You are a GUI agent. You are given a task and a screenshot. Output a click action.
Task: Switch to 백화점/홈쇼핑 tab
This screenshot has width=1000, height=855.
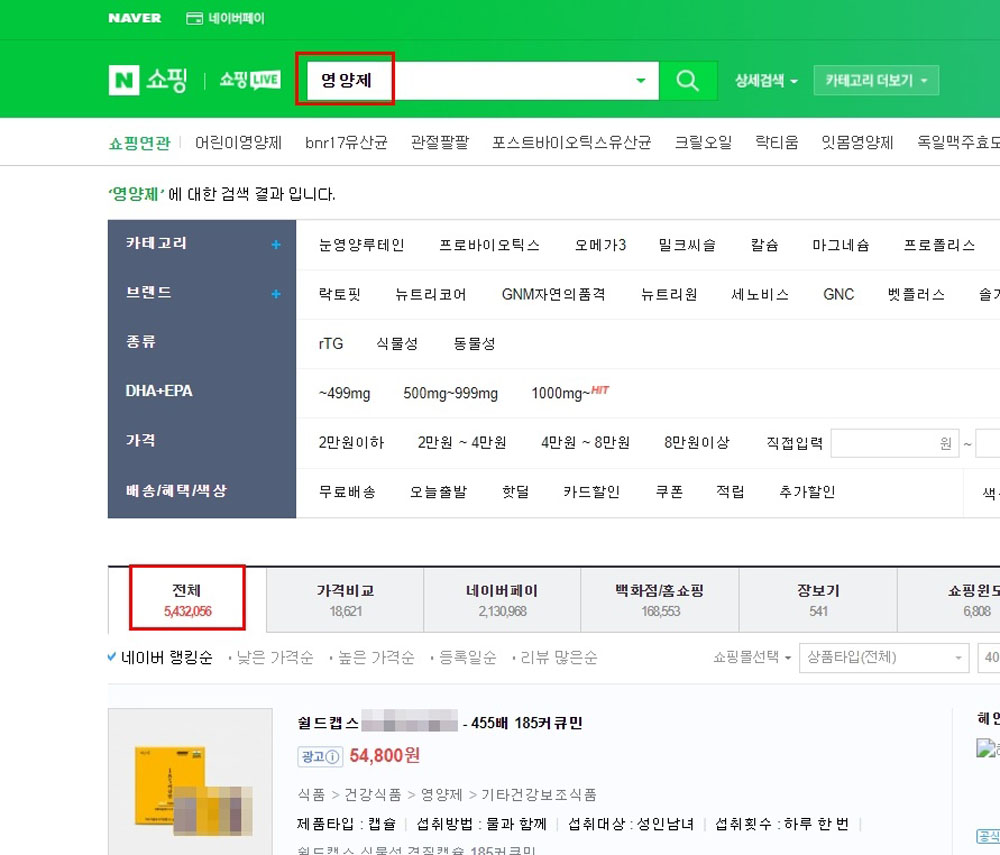(x=660, y=599)
